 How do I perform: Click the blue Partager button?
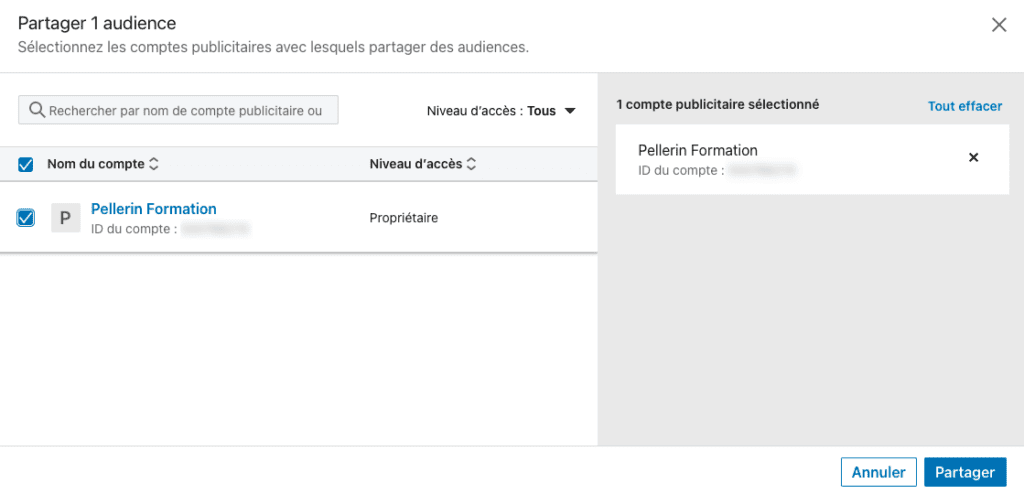964,472
